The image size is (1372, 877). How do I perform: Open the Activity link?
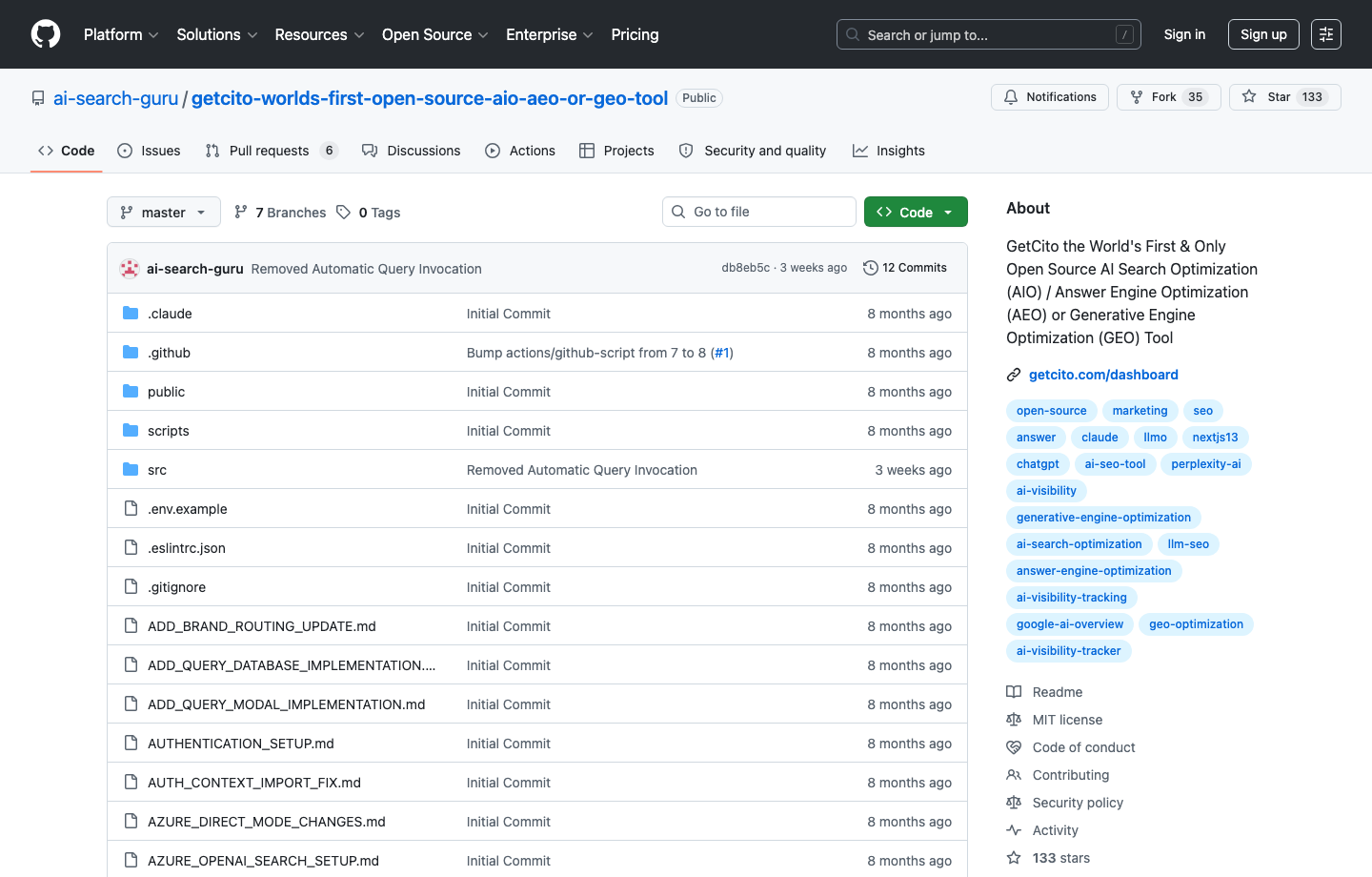click(x=1042, y=830)
